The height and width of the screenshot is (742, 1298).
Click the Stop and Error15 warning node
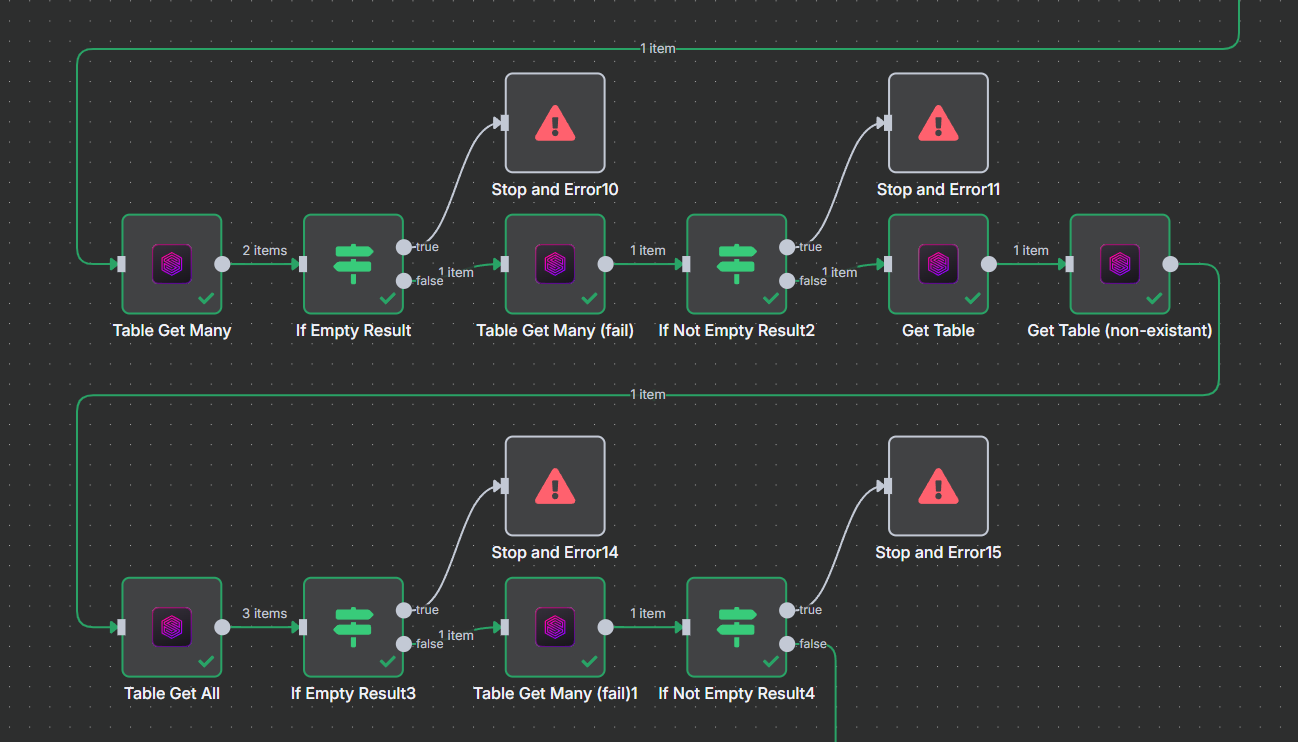938,486
